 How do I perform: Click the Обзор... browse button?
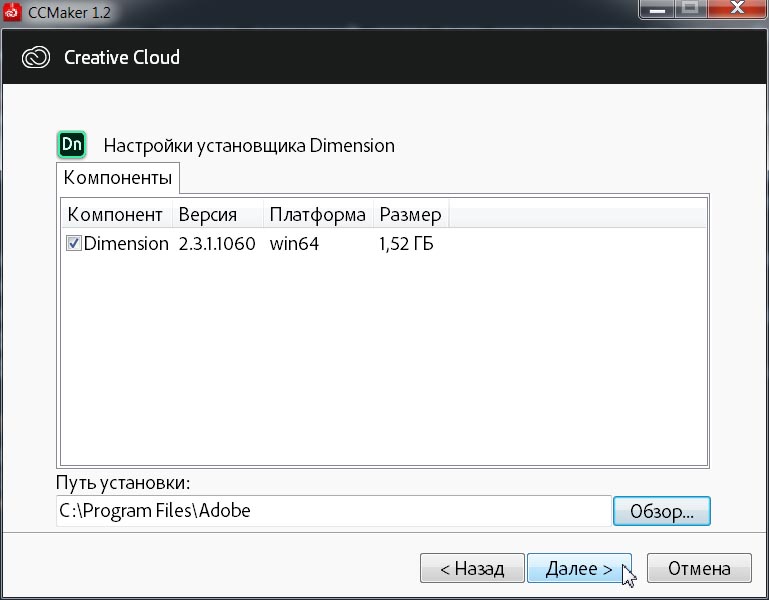point(662,511)
